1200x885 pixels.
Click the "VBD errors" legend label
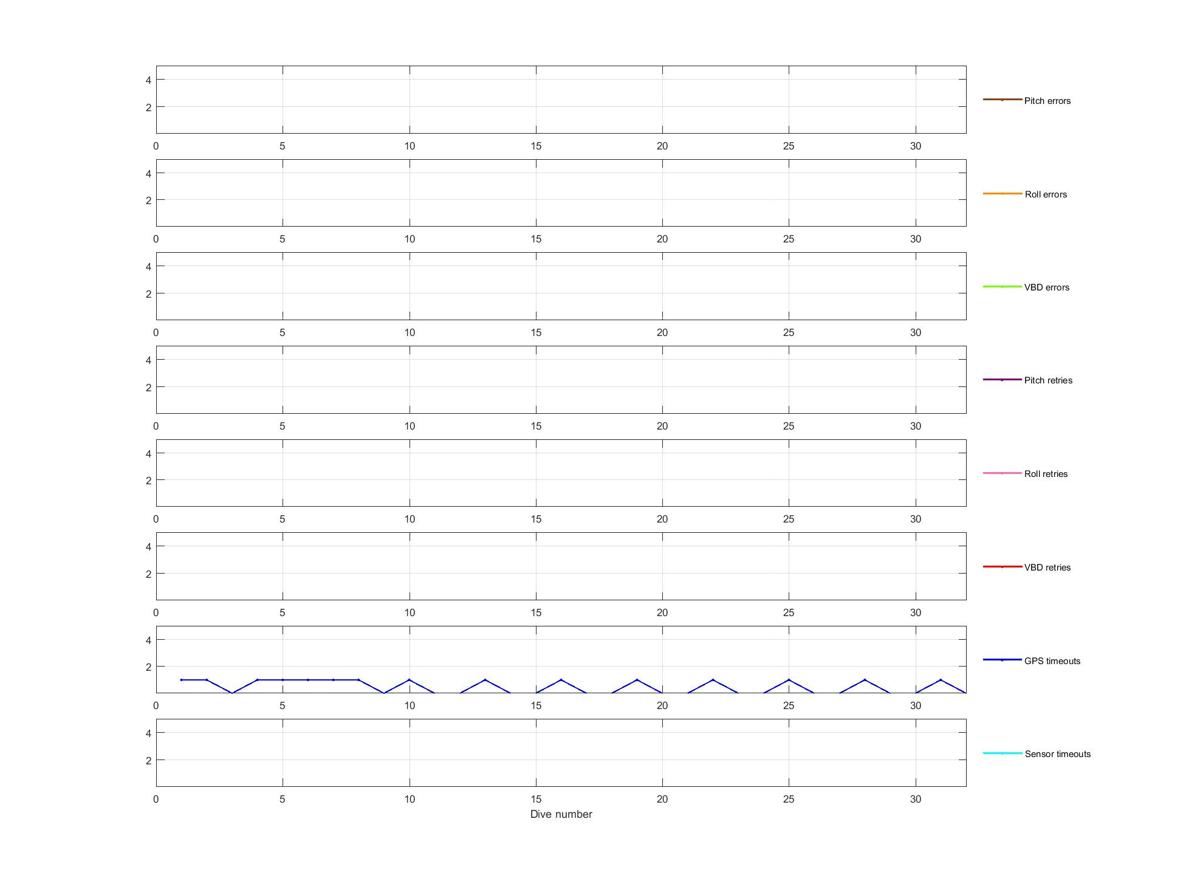(x=1047, y=287)
